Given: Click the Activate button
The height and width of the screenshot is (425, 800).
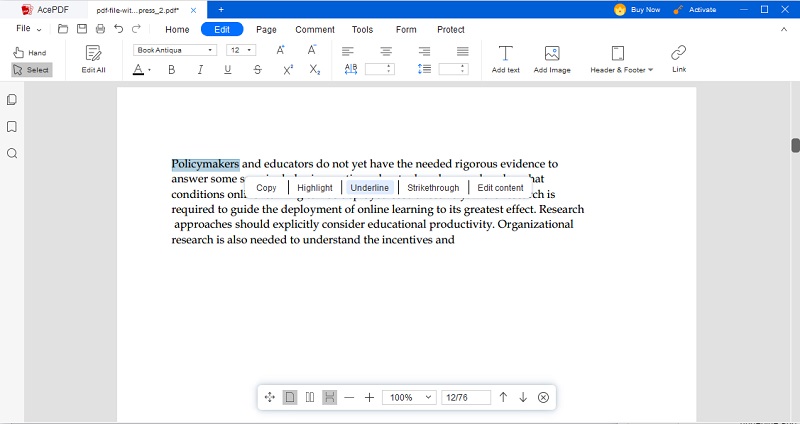Looking at the screenshot, I should click(694, 9).
